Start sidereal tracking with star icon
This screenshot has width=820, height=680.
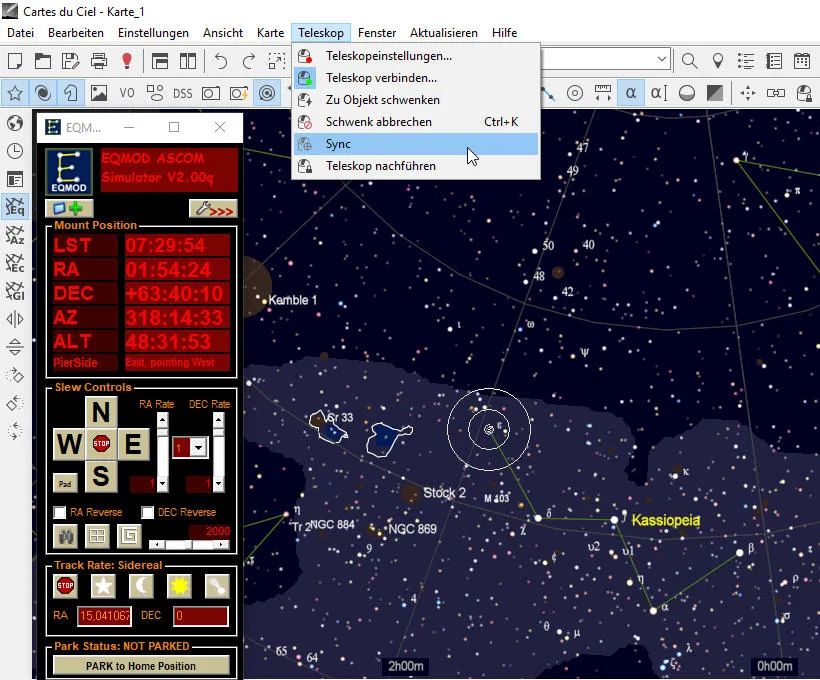(x=104, y=586)
